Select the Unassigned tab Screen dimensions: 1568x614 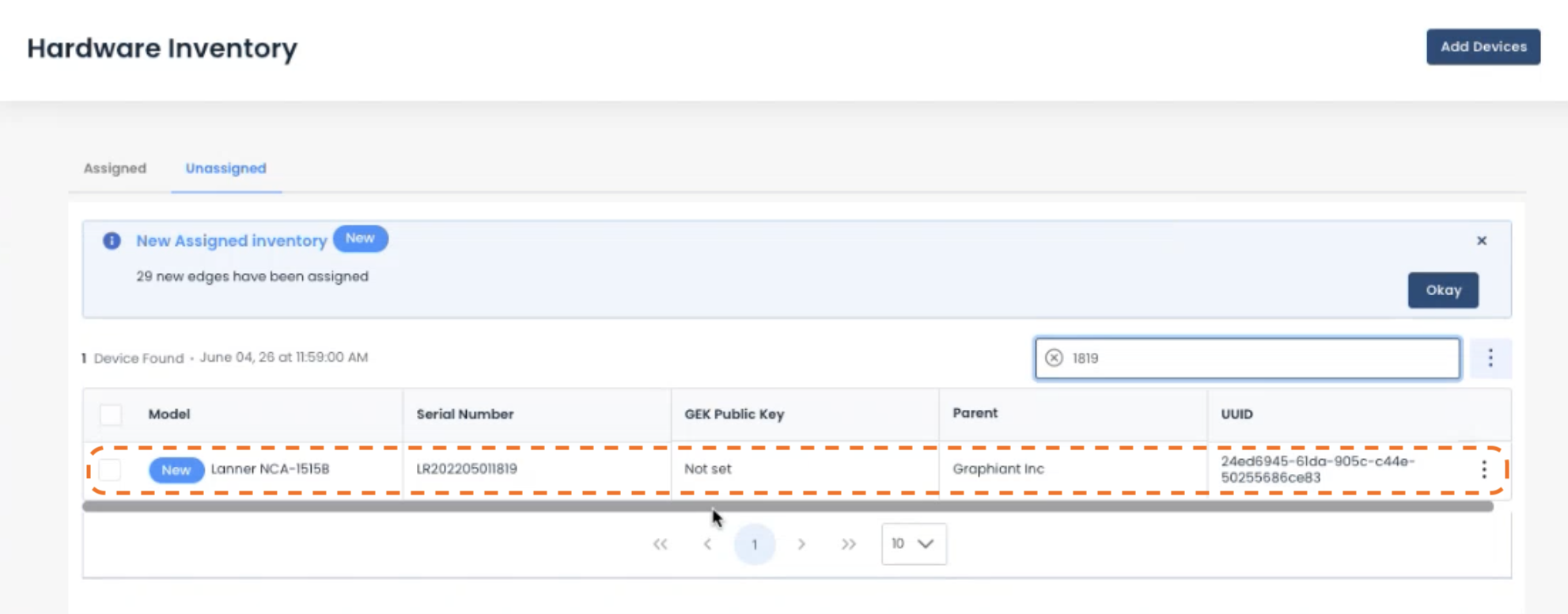225,168
